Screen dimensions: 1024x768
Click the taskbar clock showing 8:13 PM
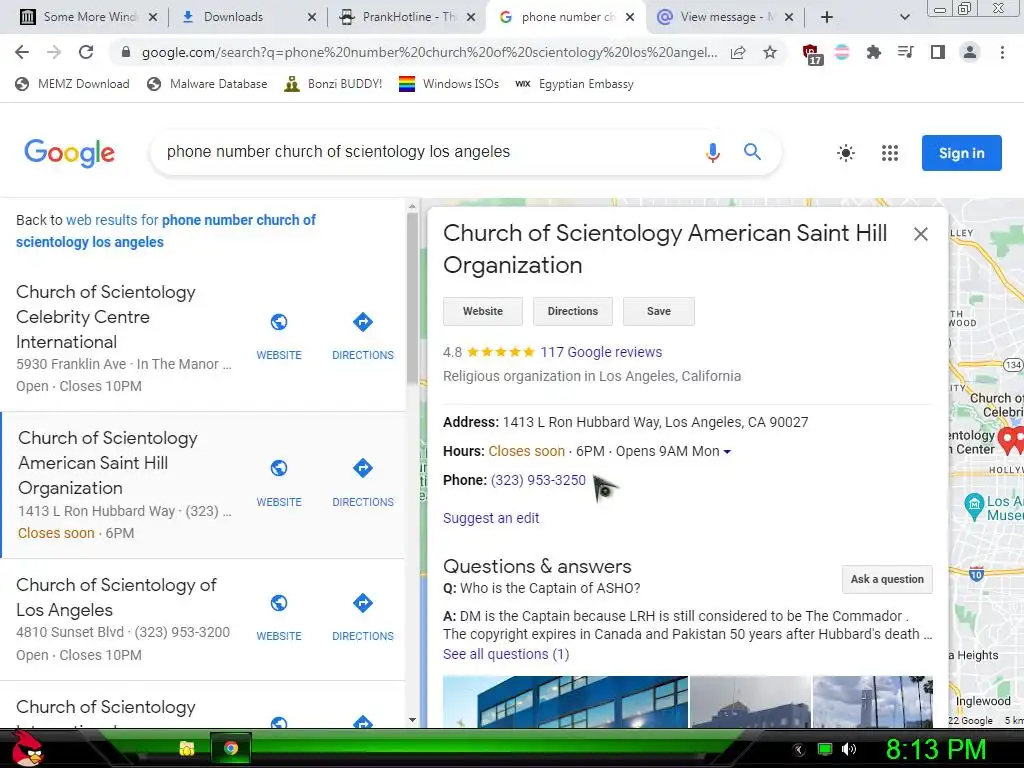pos(935,749)
